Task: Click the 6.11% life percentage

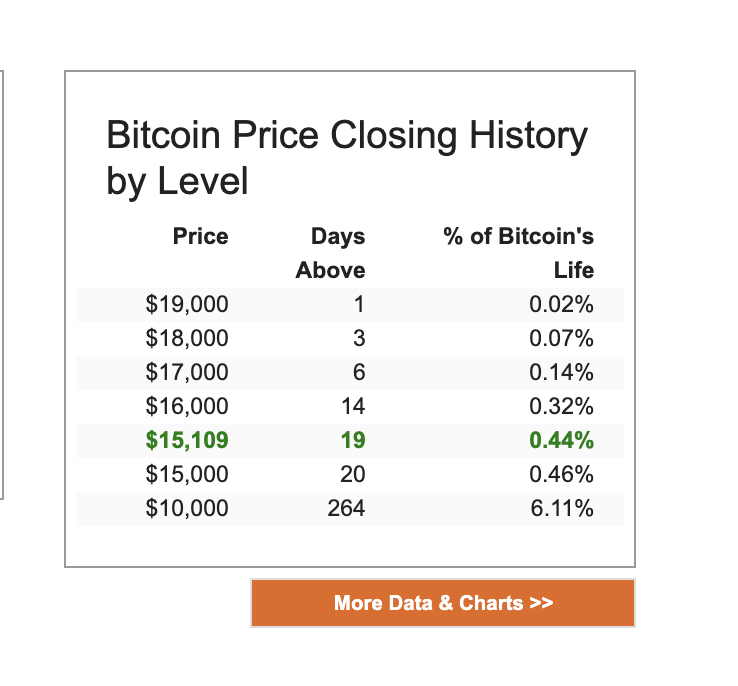Action: click(x=561, y=508)
